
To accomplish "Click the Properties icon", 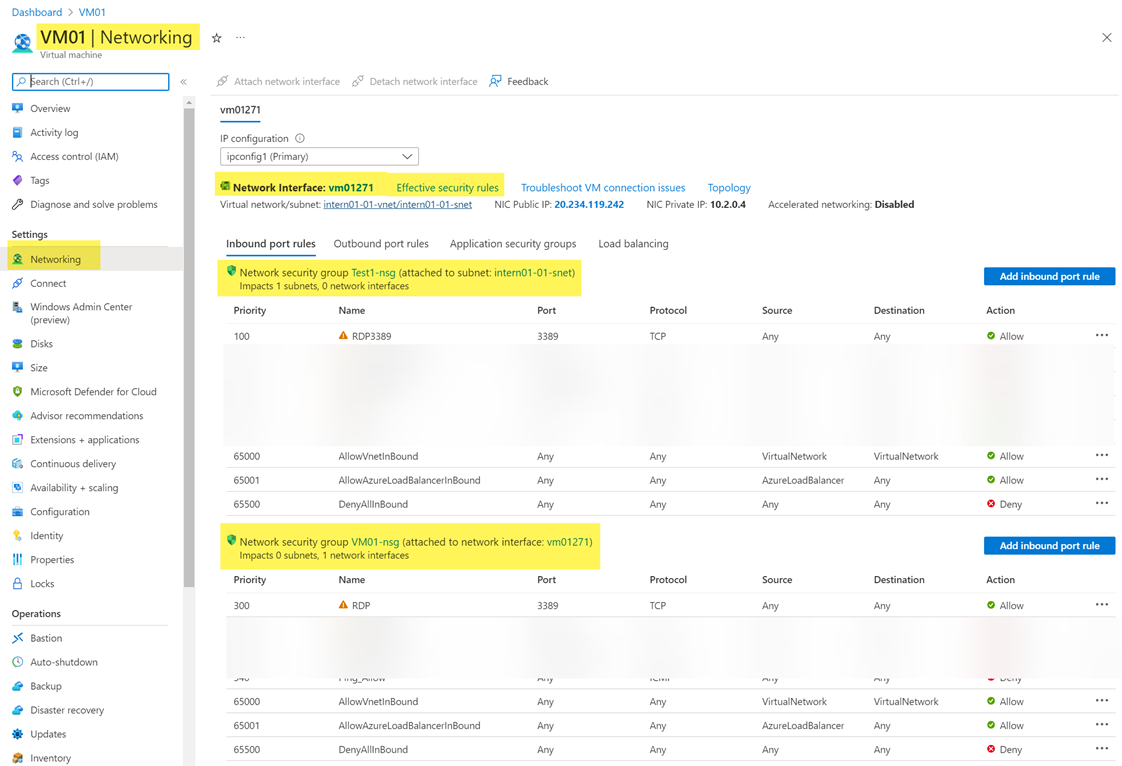I will [18, 559].
